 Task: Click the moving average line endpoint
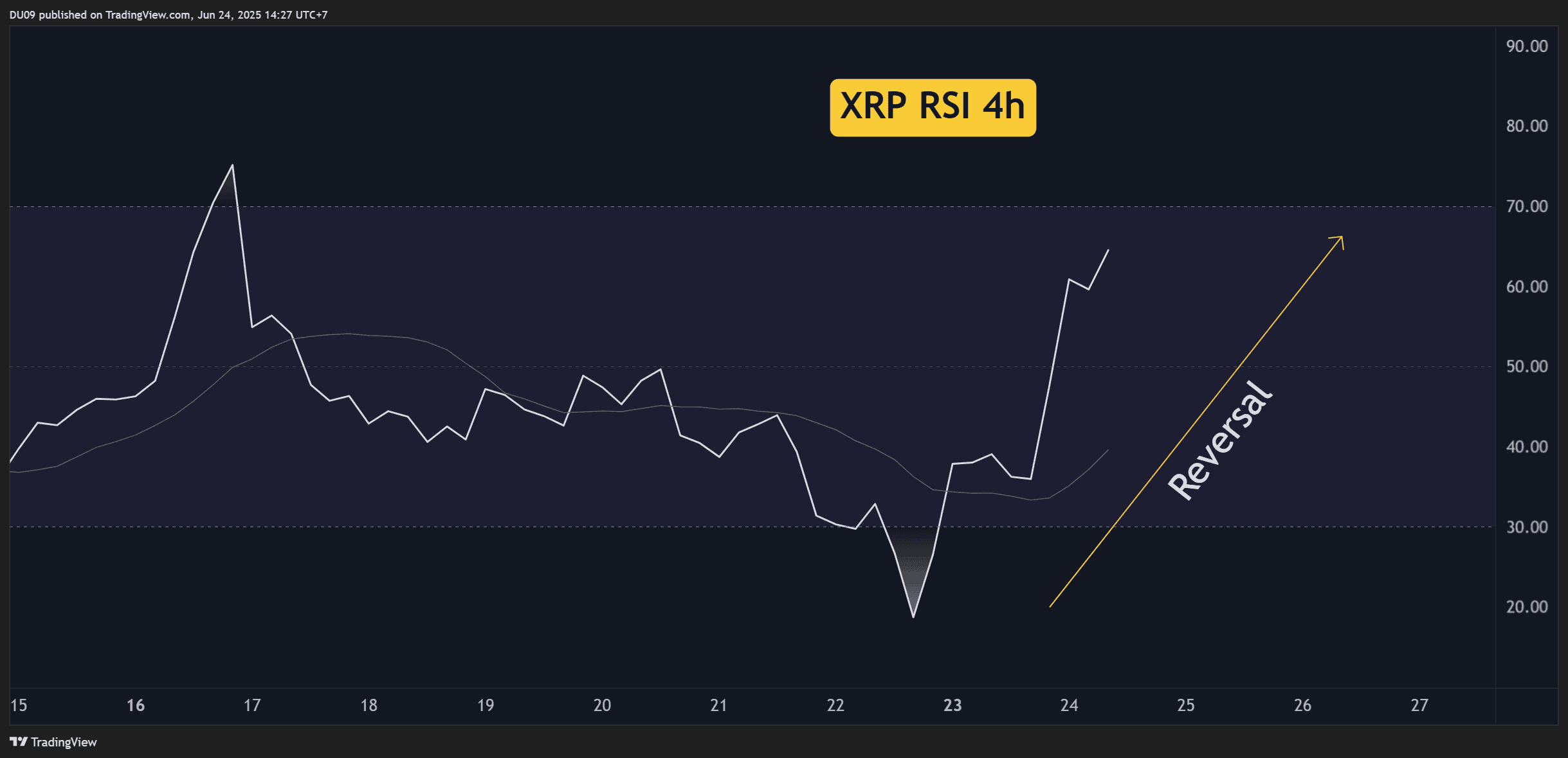click(1108, 451)
